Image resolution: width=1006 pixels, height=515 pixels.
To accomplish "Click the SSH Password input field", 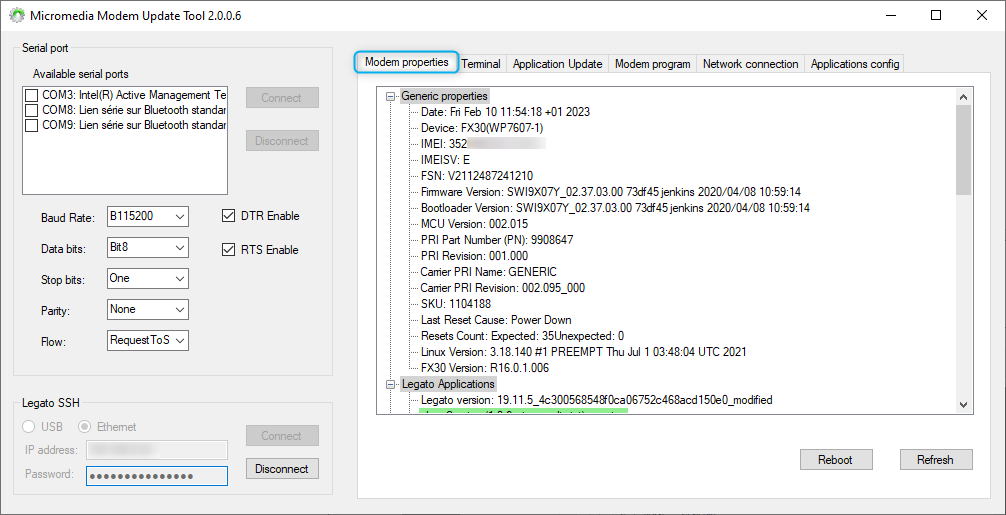I will click(156, 475).
